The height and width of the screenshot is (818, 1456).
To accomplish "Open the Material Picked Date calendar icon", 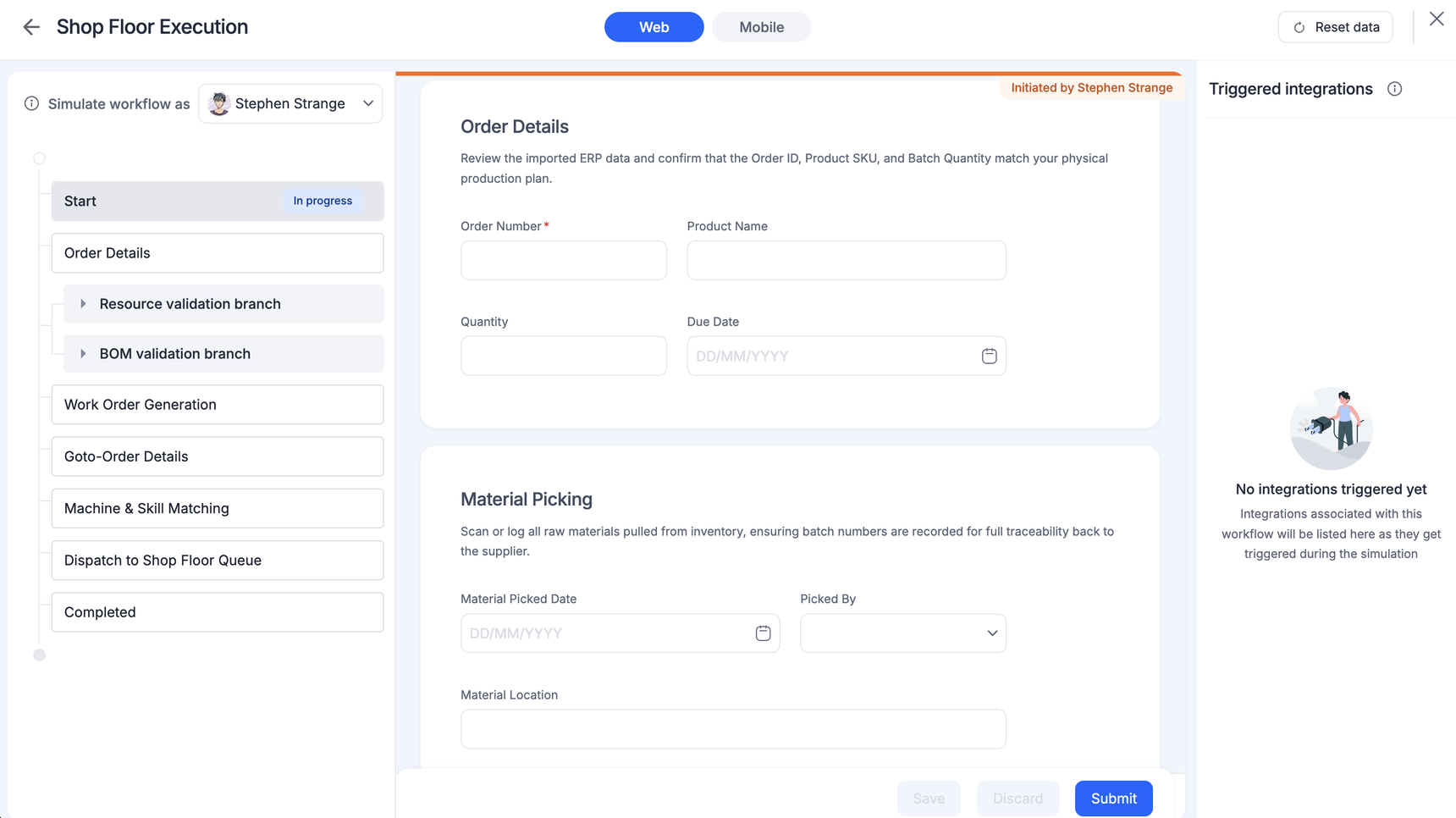I will [x=763, y=633].
